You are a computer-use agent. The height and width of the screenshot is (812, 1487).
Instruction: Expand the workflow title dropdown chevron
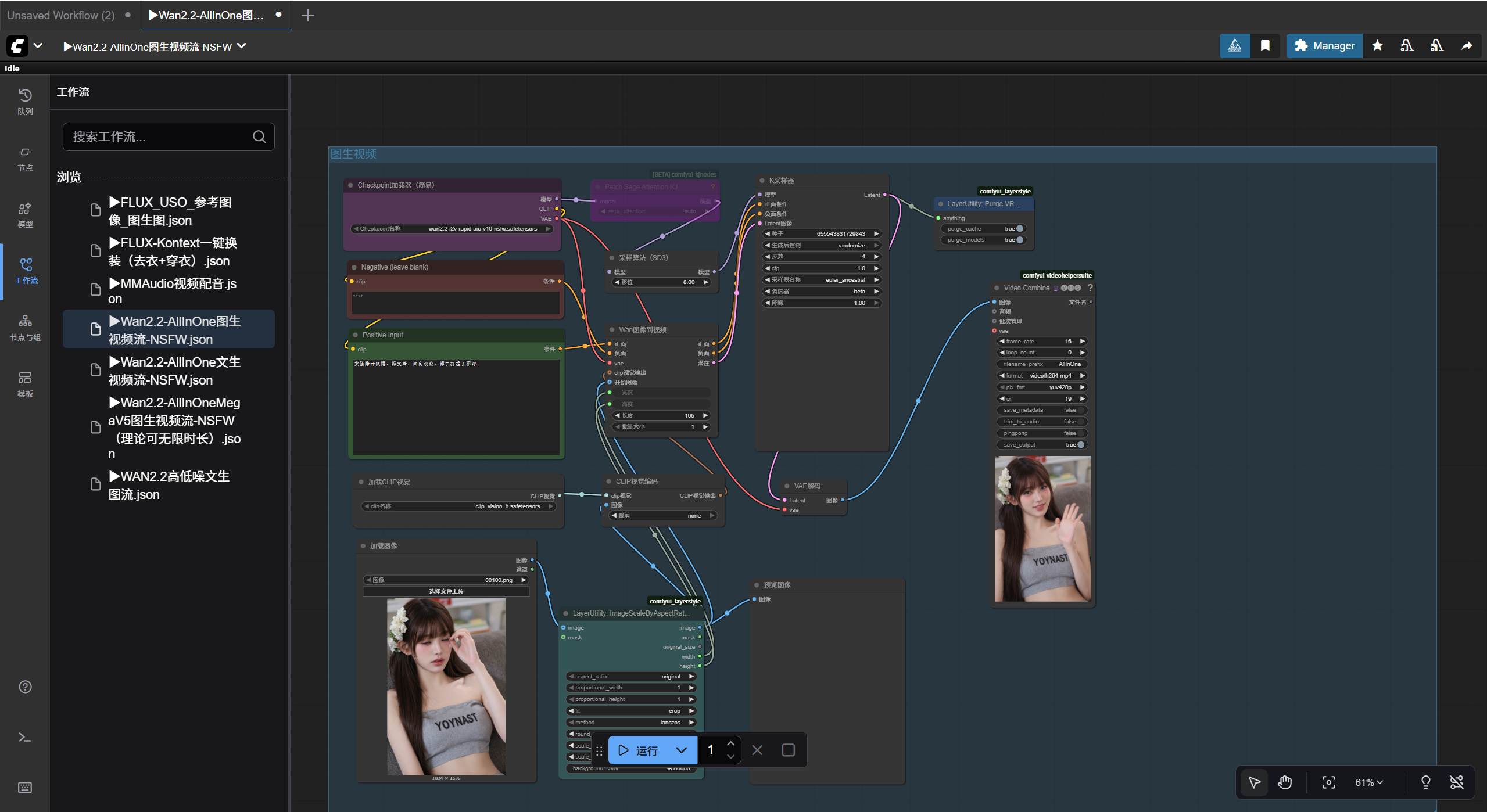tap(242, 46)
